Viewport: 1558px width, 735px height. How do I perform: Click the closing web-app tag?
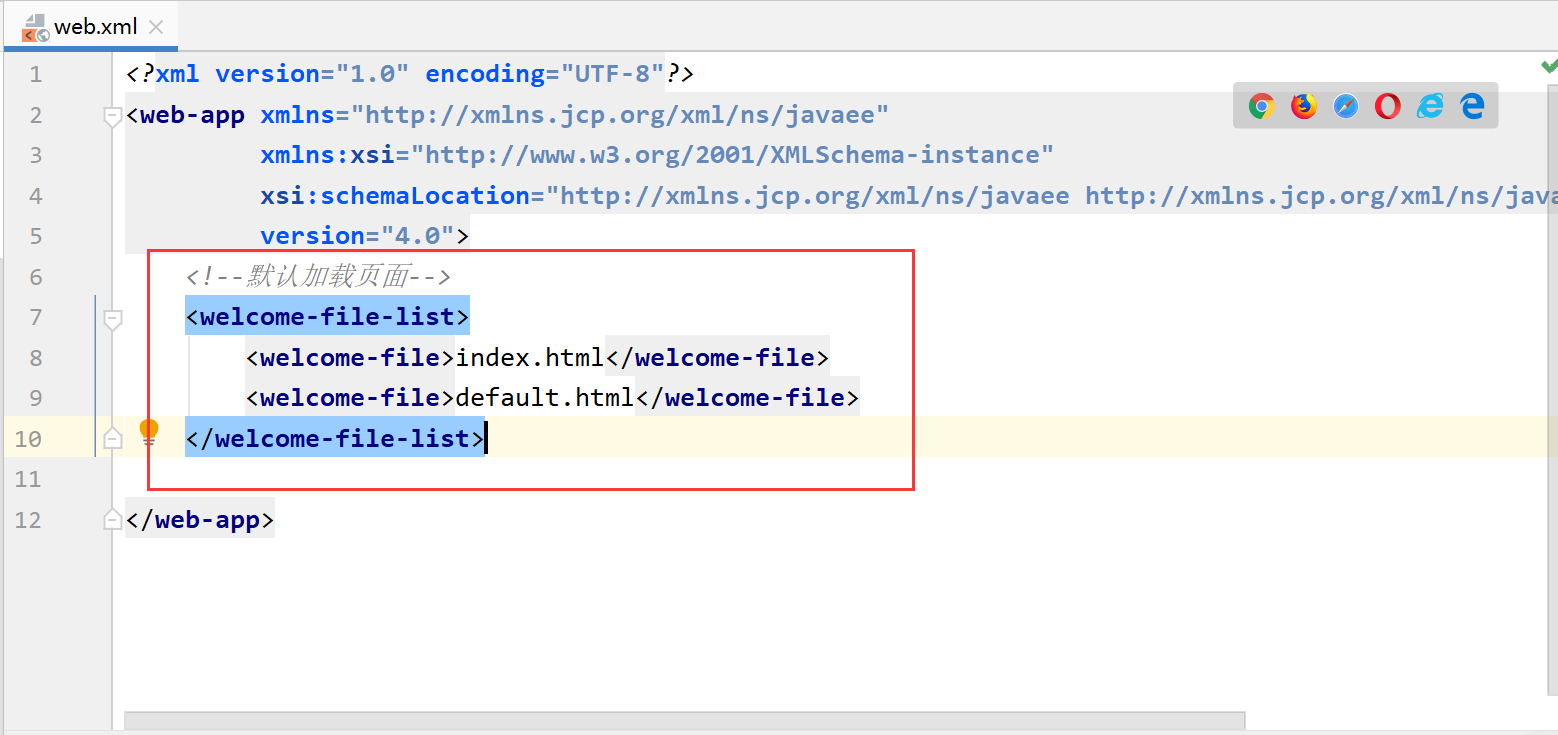(x=200, y=520)
